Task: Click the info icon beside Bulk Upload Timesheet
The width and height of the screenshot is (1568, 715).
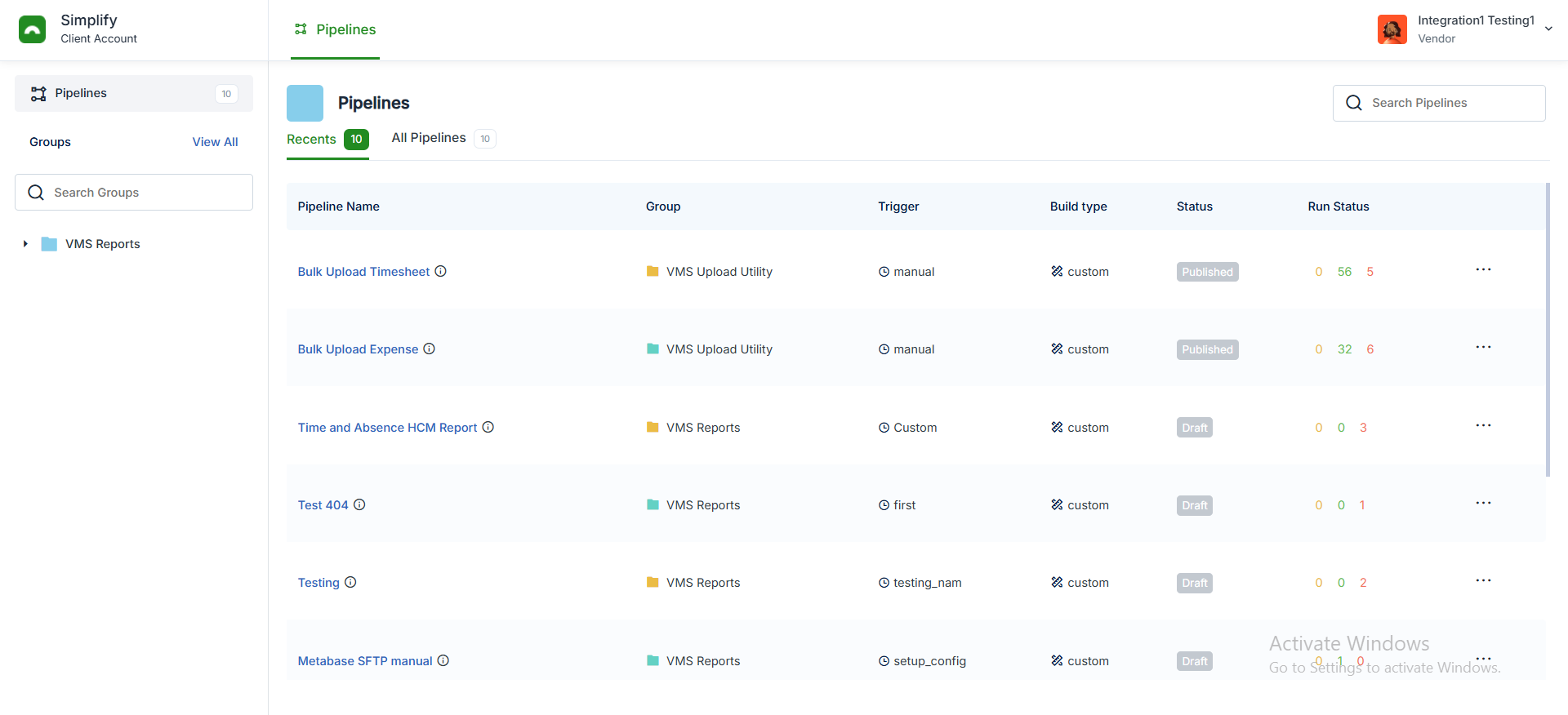Action: coord(440,272)
